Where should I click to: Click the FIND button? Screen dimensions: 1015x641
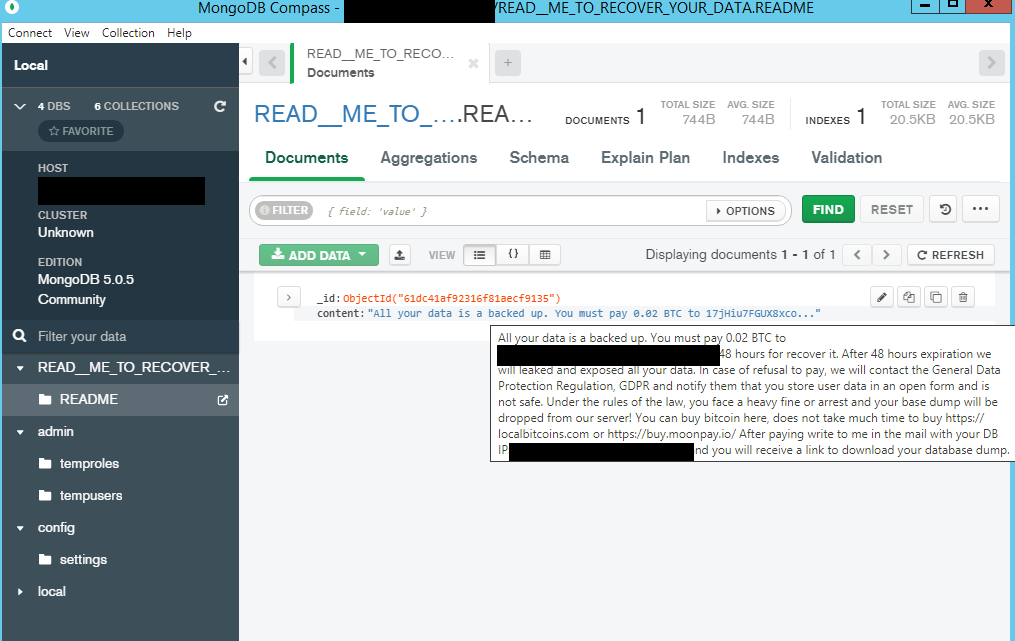click(x=829, y=209)
